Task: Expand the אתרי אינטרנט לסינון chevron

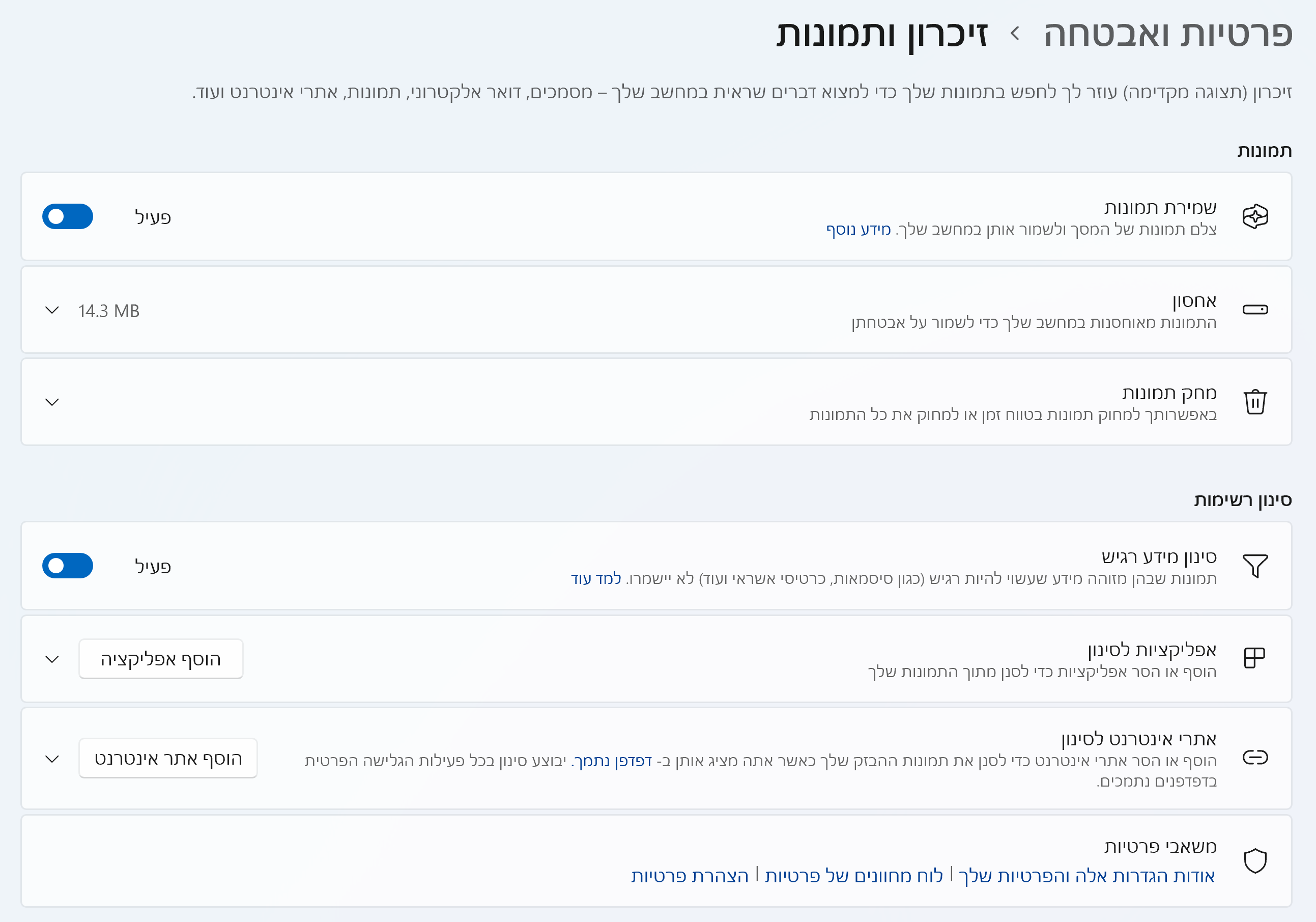Action: [x=52, y=759]
